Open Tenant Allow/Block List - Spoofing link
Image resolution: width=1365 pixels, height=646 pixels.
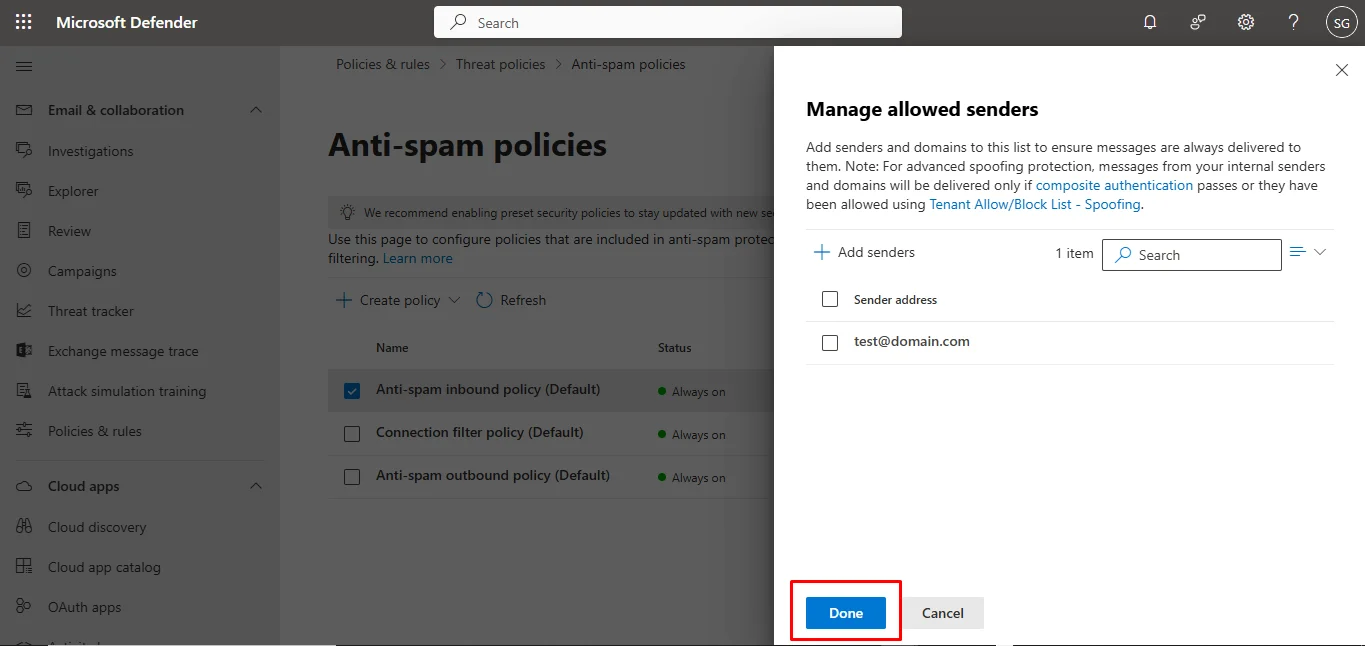point(1035,204)
